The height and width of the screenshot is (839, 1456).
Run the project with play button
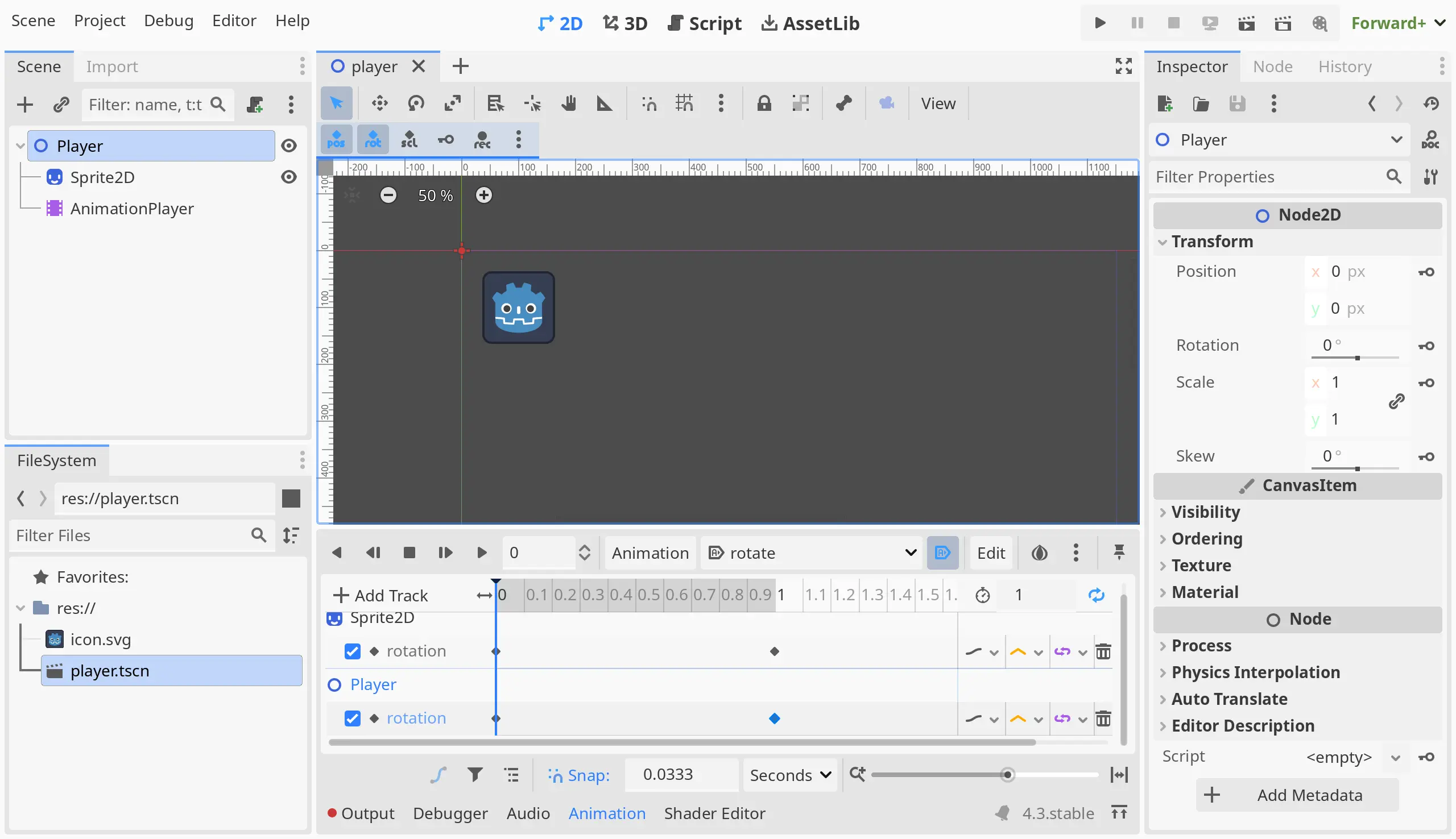coord(1100,23)
